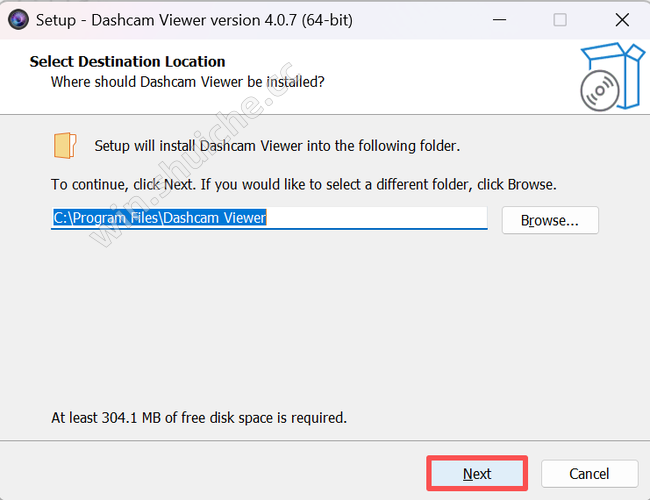
Task: Click 'Where should Dashcam Viewer be installed?' text
Action: click(187, 82)
